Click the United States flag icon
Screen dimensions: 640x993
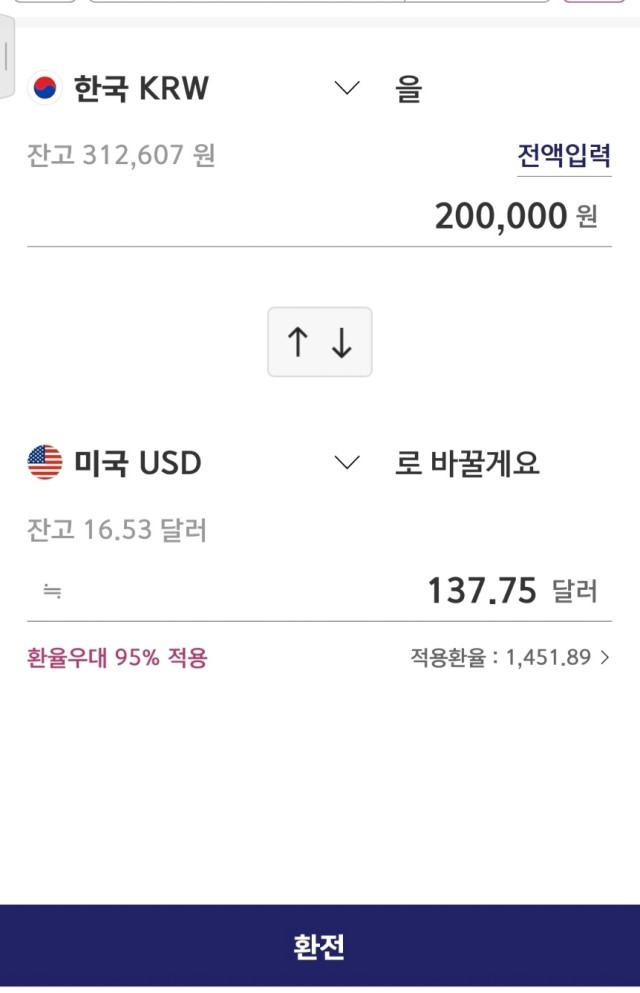pyautogui.click(x=45, y=462)
